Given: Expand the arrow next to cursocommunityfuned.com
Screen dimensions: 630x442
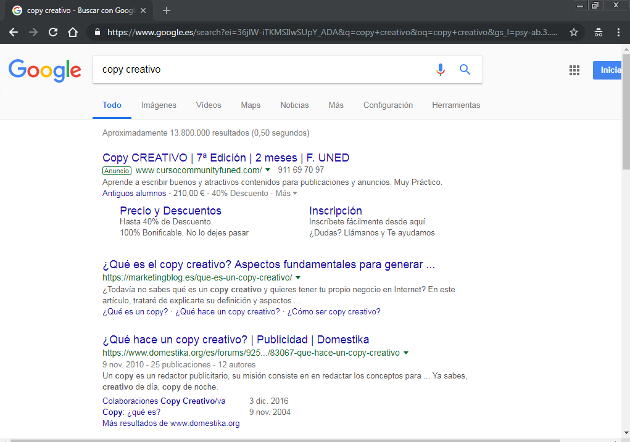Looking at the screenshot, I should pos(268,170).
